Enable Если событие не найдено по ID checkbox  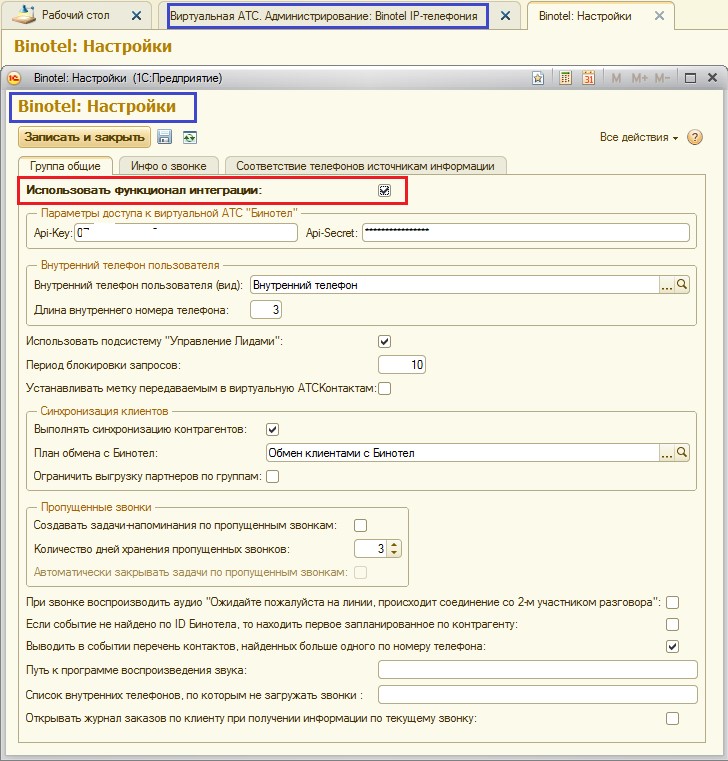(672, 624)
